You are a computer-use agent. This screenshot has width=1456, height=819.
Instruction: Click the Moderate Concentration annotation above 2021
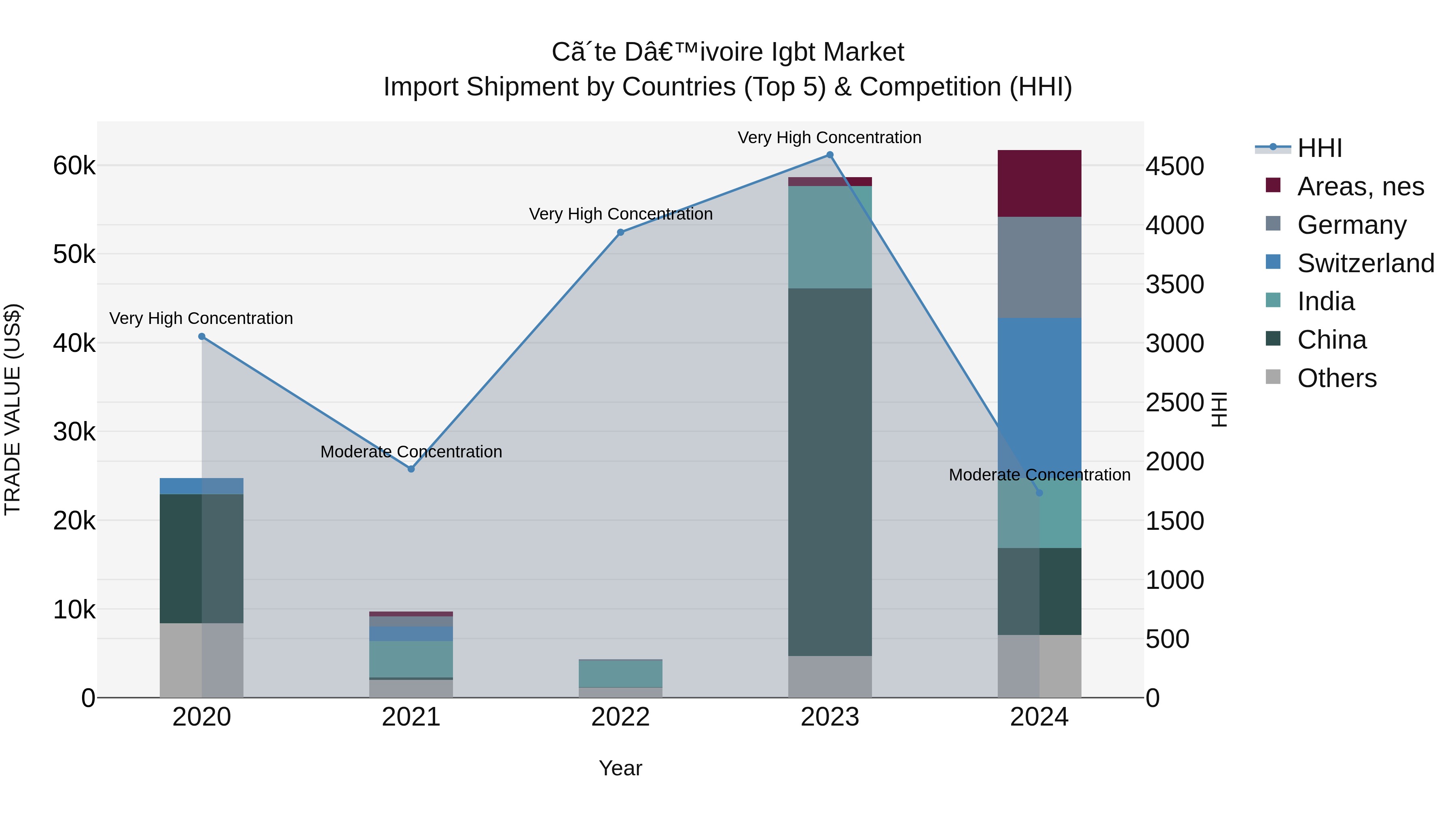(411, 452)
